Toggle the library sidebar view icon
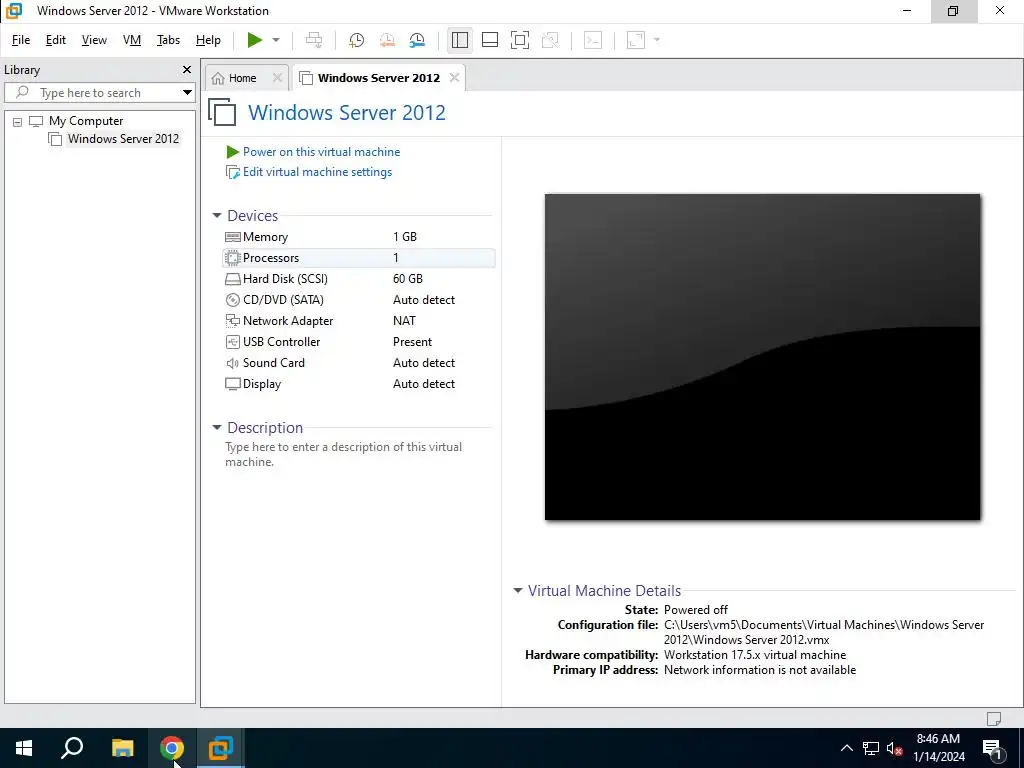This screenshot has width=1024, height=768. point(460,40)
